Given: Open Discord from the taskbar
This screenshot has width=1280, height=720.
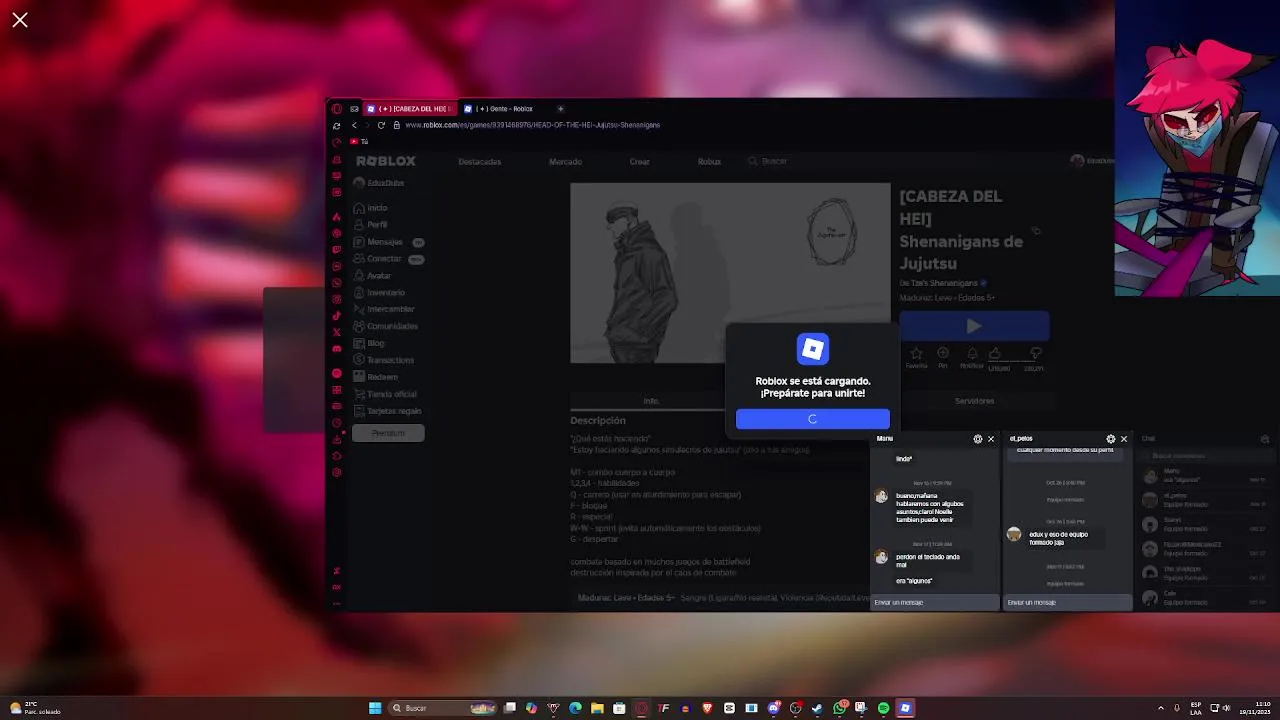Looking at the screenshot, I should point(773,708).
